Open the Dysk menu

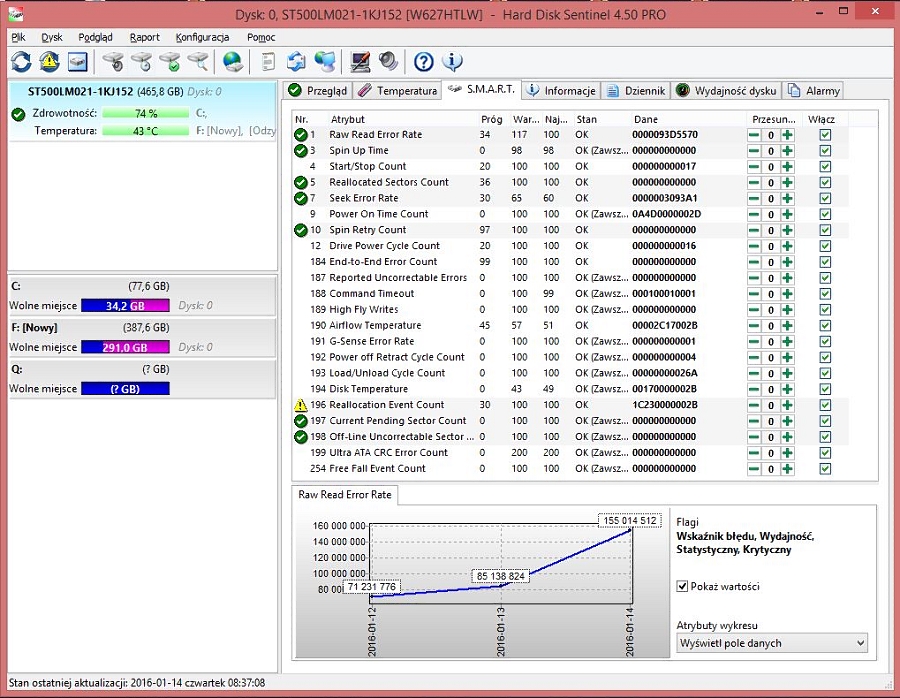(x=52, y=37)
